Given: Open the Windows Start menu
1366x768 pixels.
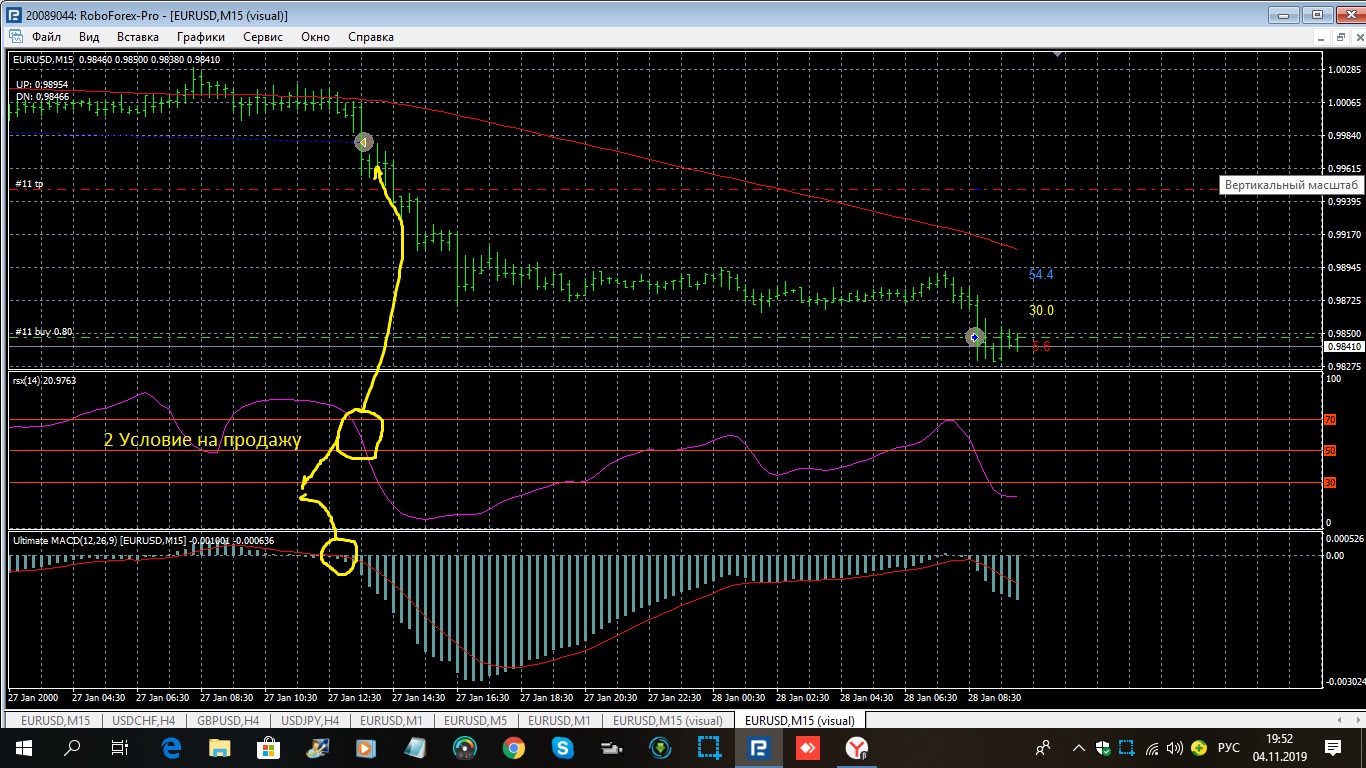Looking at the screenshot, I should coord(23,747).
